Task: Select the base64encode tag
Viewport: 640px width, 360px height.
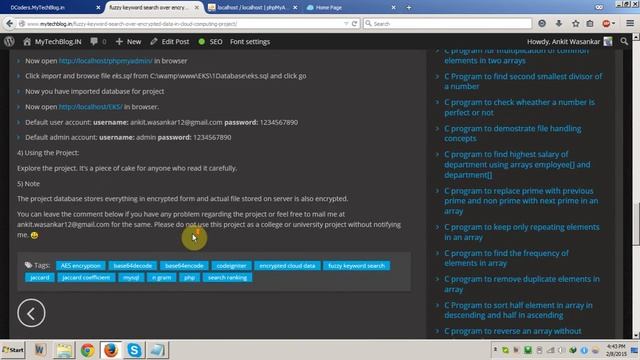Action: tap(184, 266)
